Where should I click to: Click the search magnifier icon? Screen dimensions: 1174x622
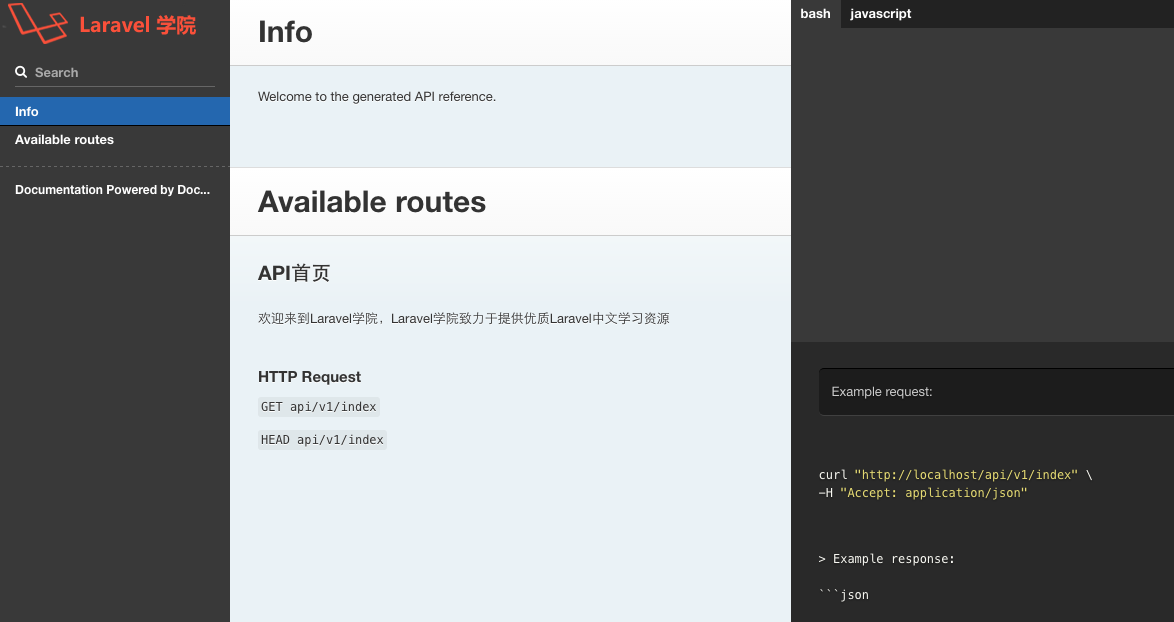(x=21, y=72)
